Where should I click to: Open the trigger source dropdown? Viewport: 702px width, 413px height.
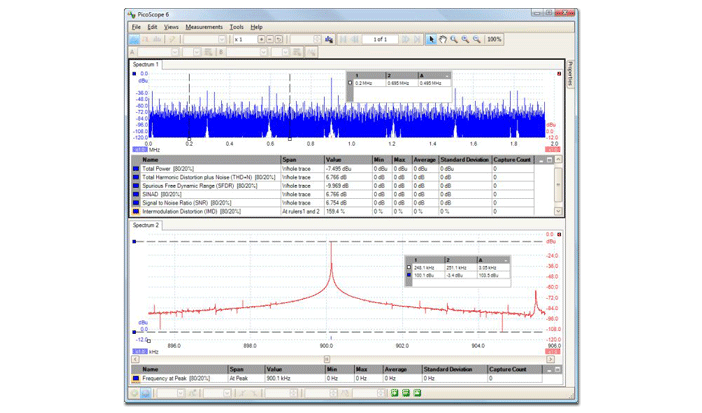point(227,393)
